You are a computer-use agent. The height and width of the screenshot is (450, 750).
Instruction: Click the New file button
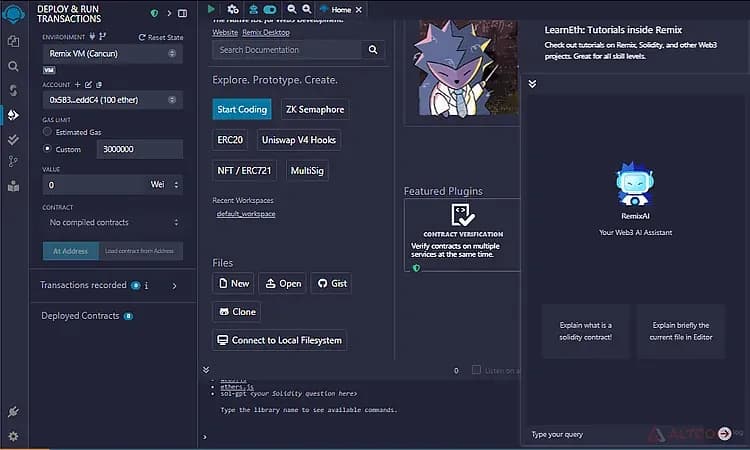233,284
